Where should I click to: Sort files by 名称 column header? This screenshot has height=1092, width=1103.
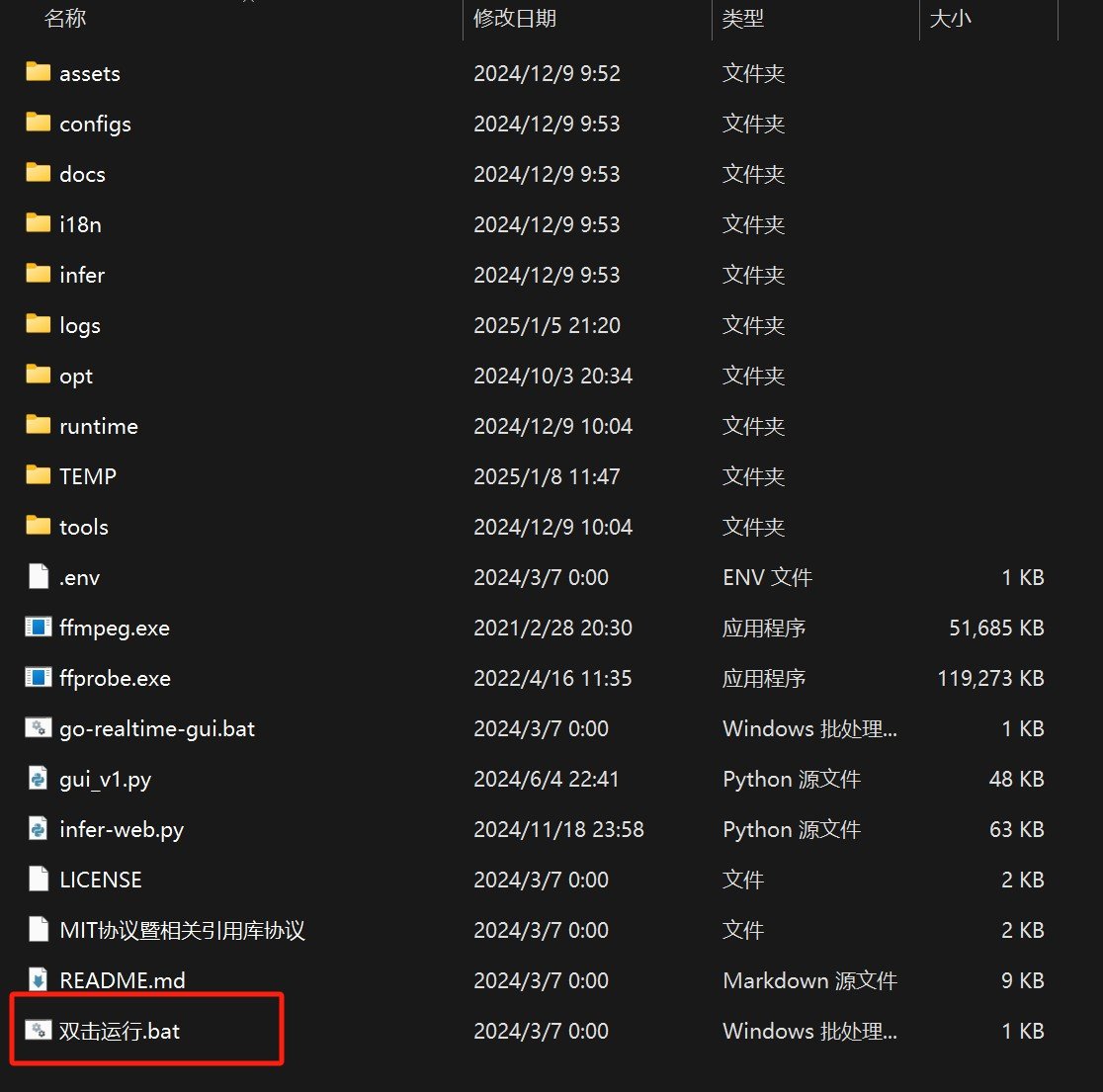[x=65, y=18]
